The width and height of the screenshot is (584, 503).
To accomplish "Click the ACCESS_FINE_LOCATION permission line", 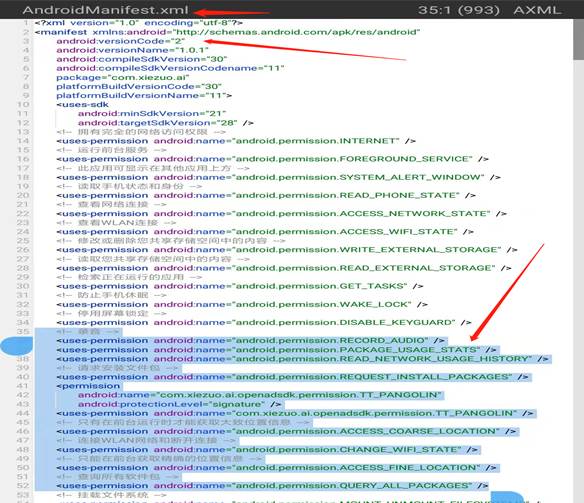I will click(x=276, y=468).
